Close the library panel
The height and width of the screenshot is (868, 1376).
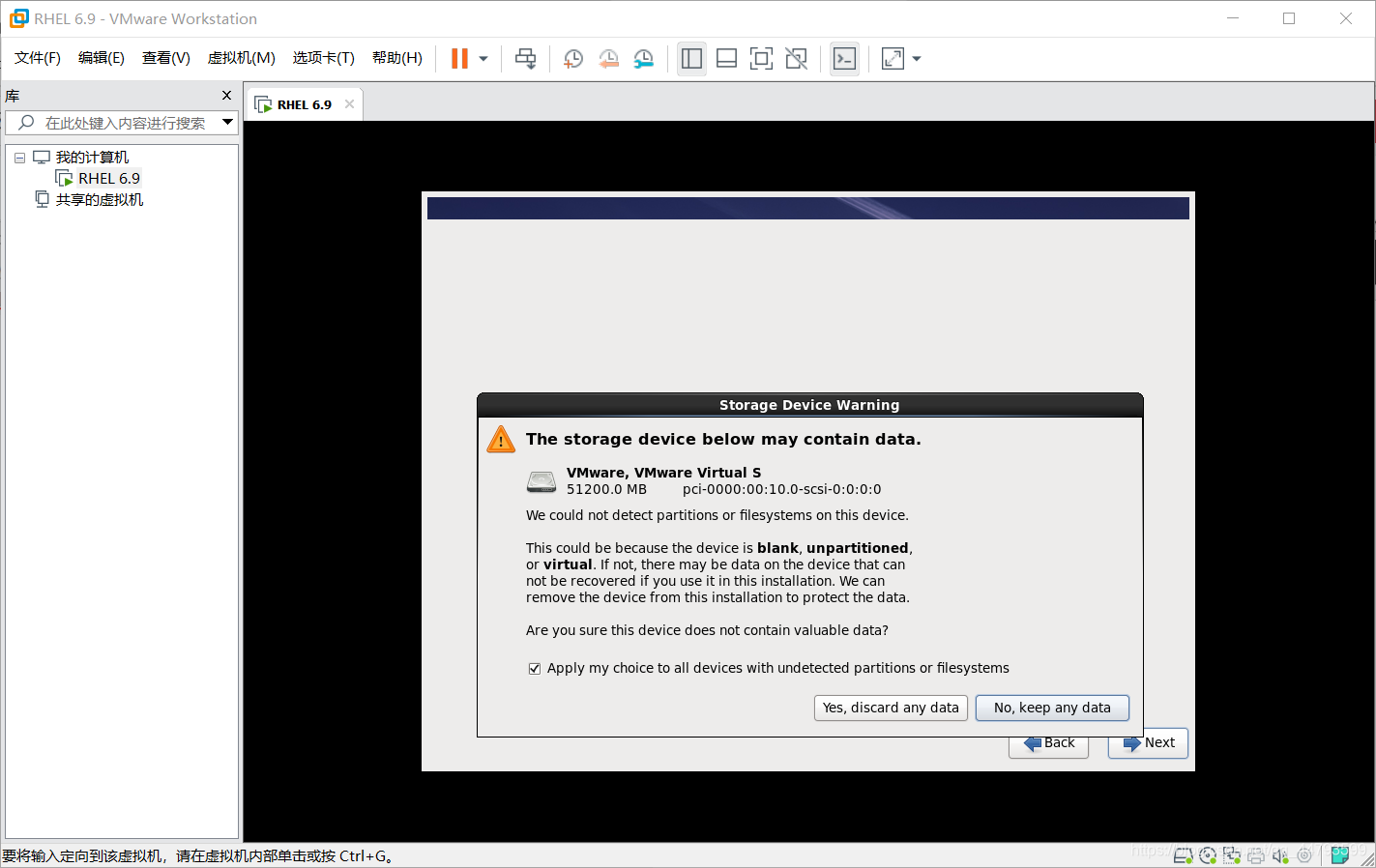coord(226,95)
